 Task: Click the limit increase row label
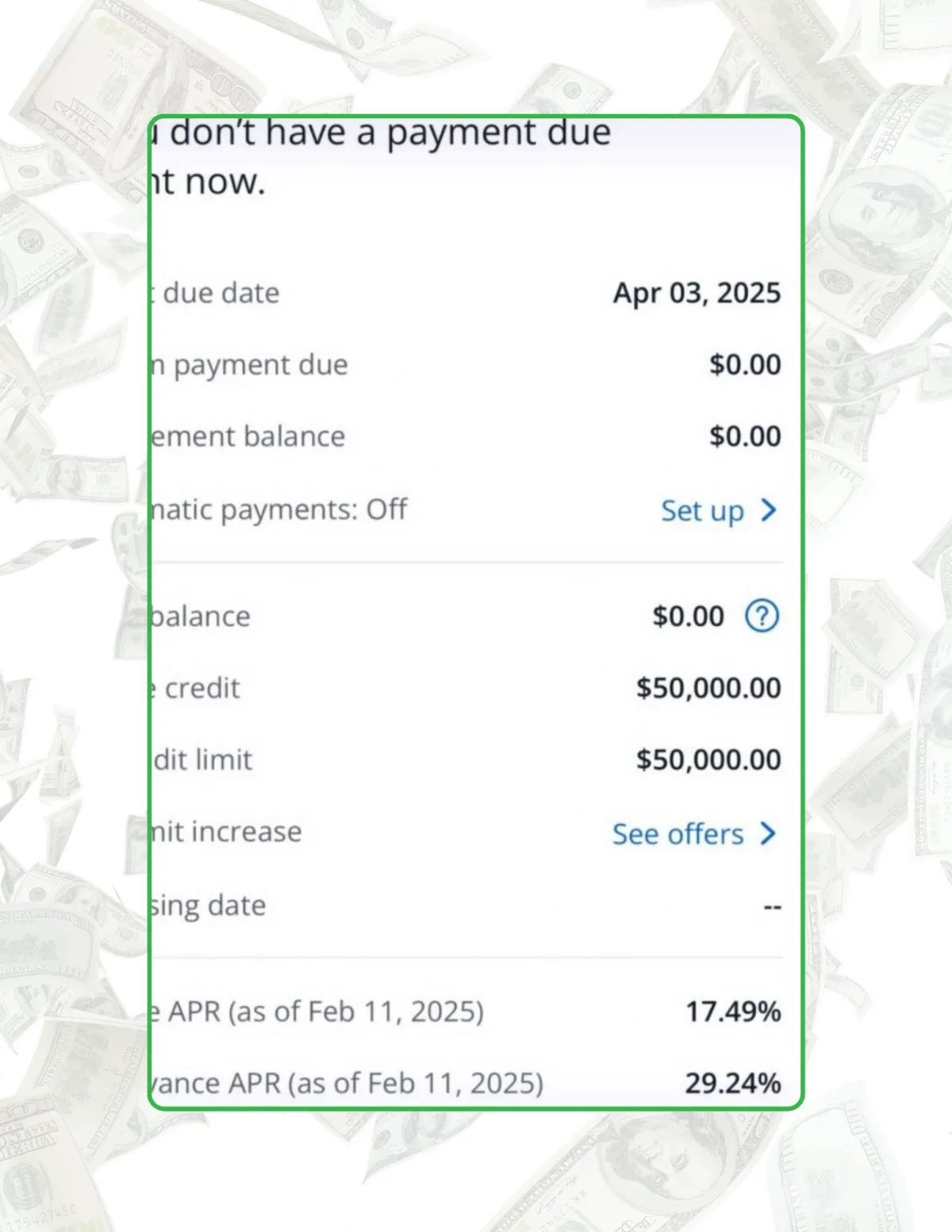pyautogui.click(x=227, y=832)
